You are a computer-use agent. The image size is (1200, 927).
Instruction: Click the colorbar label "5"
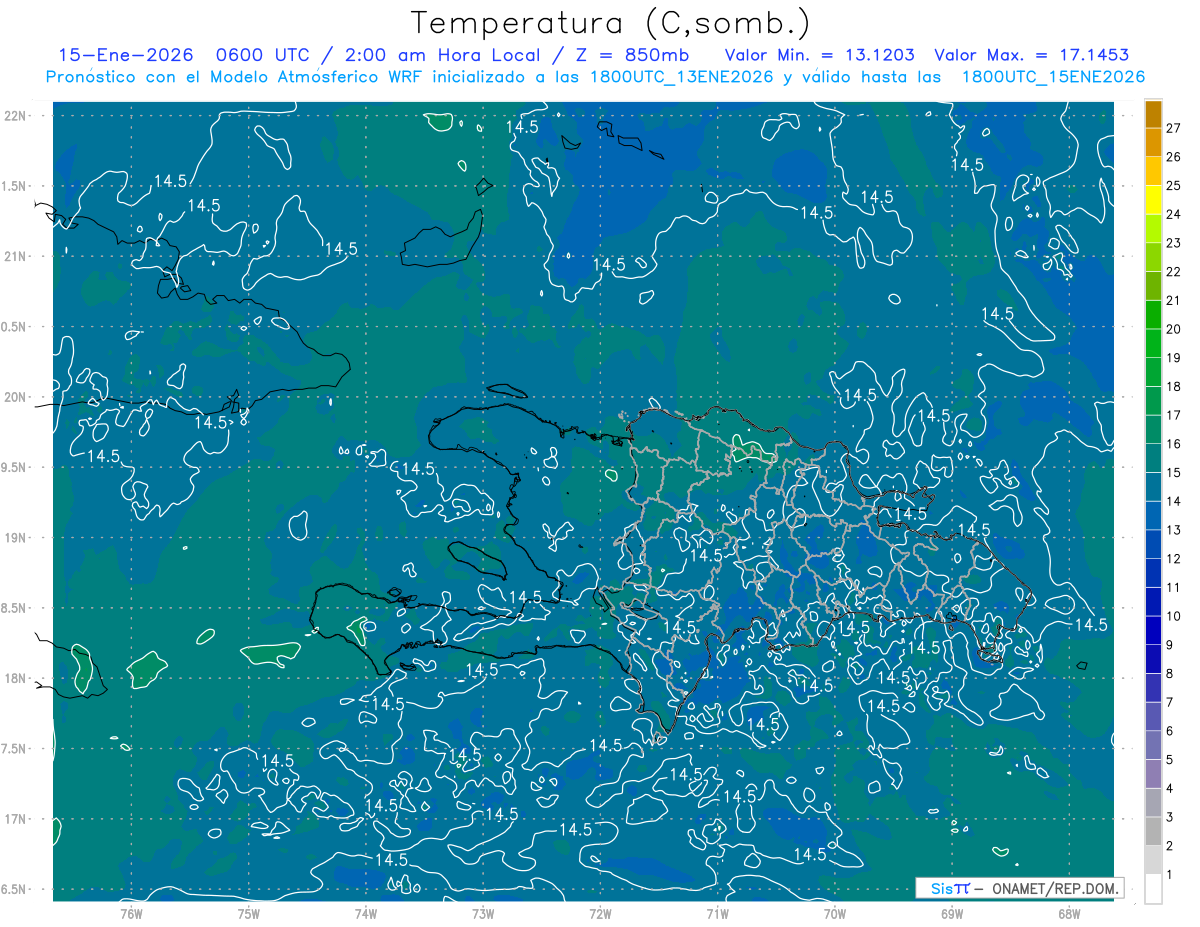click(x=1170, y=760)
